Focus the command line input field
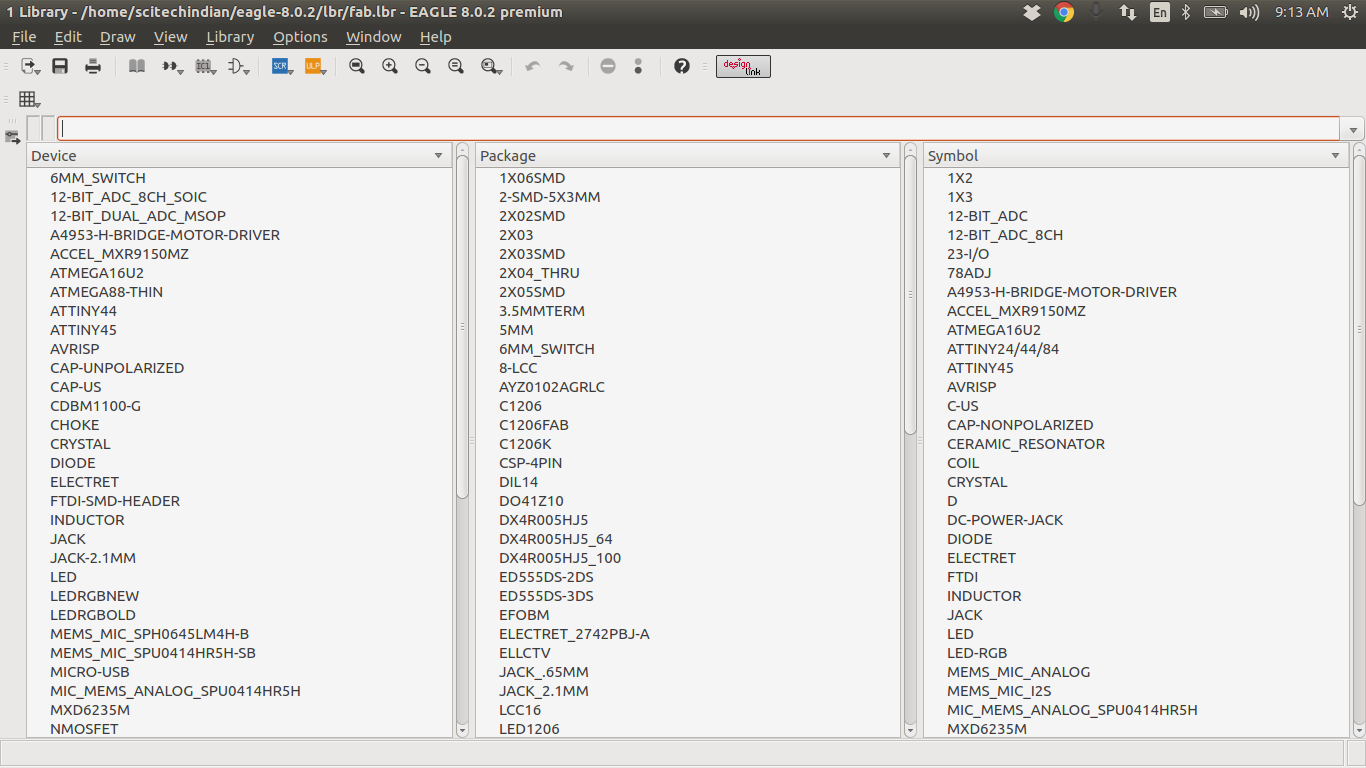 698,129
